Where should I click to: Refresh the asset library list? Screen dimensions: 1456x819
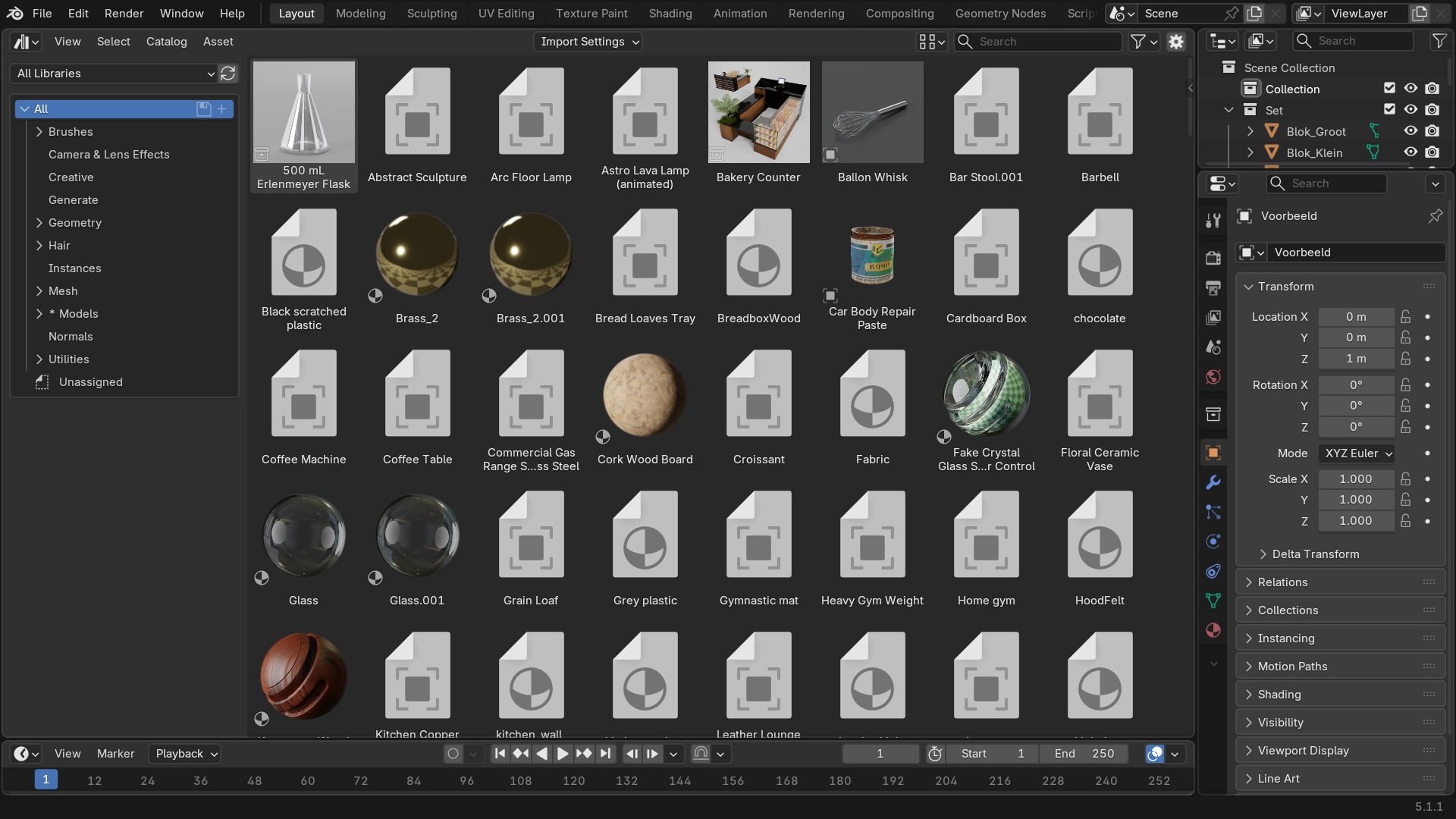tap(228, 74)
